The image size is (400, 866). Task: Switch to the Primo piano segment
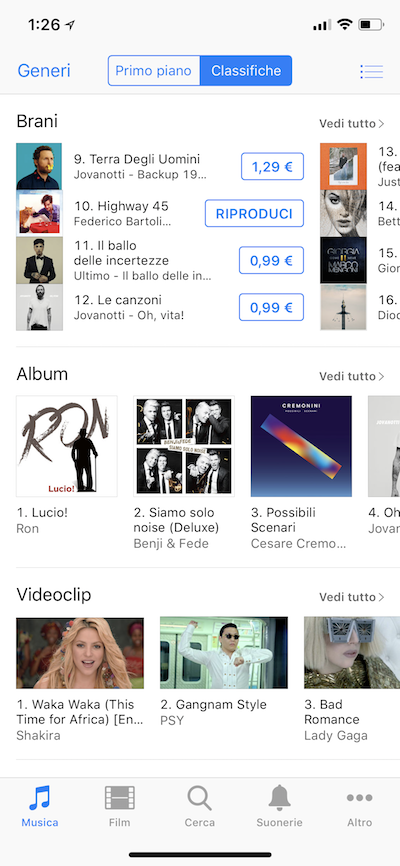[154, 71]
